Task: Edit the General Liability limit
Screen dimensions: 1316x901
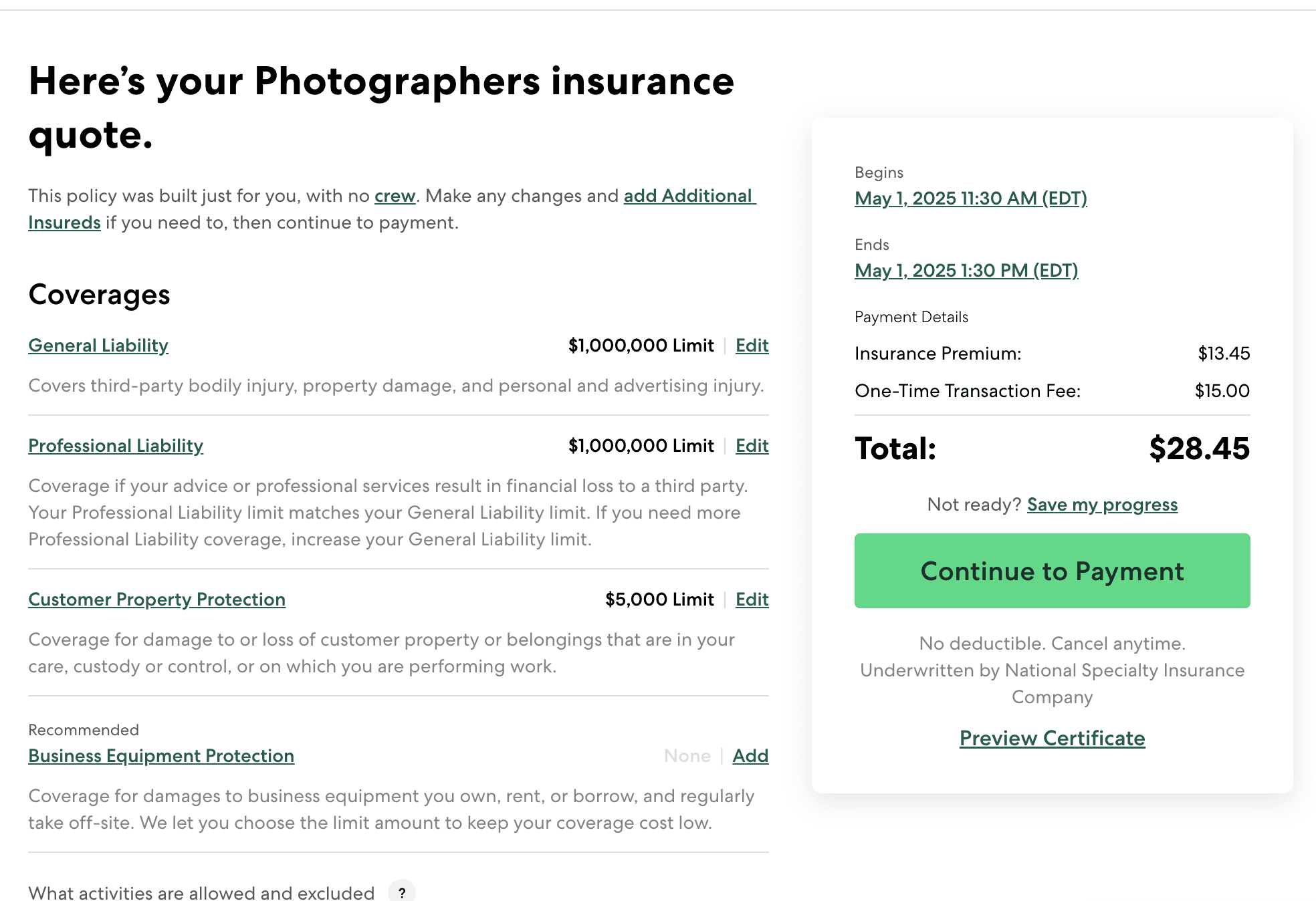Action: point(752,346)
